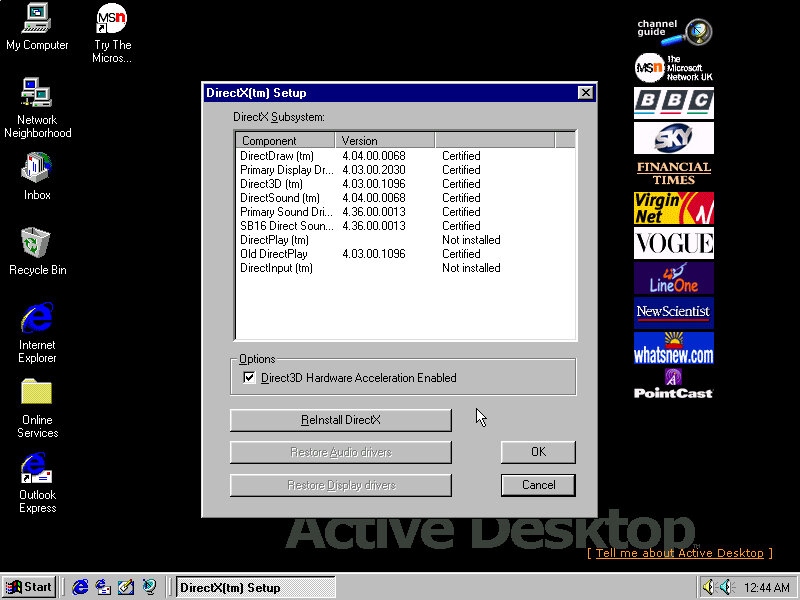Click the Component column header
The image size is (800, 600).
[x=285, y=141]
